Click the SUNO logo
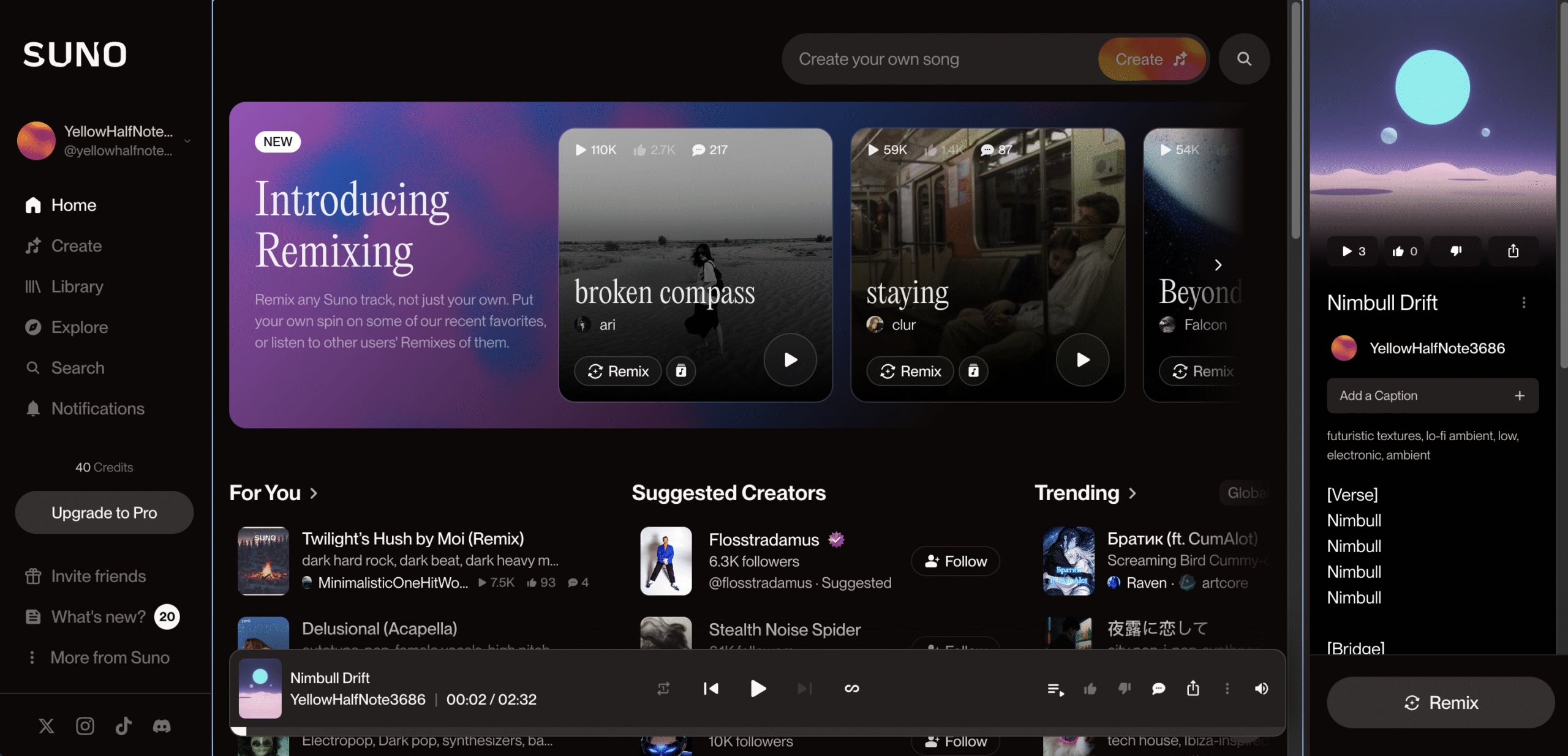 tap(75, 54)
